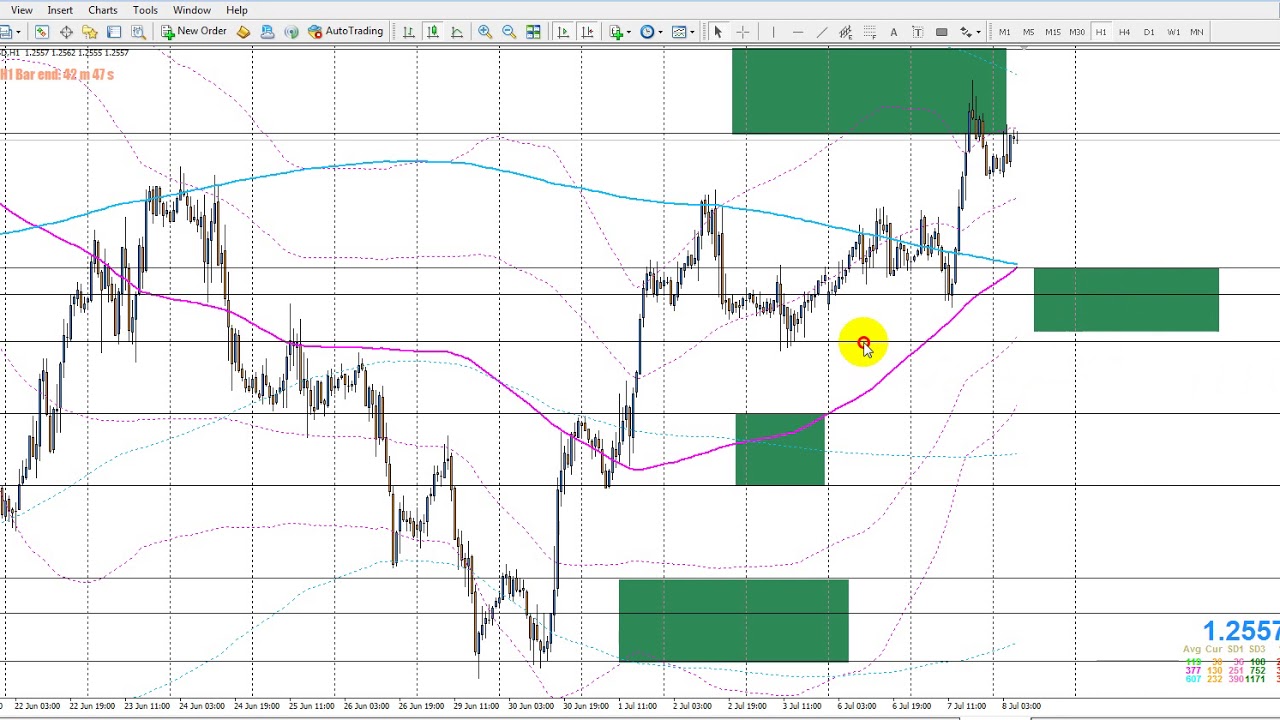Toggle Chart Shift from right border
This screenshot has height=720, width=1280.
pyautogui.click(x=587, y=32)
